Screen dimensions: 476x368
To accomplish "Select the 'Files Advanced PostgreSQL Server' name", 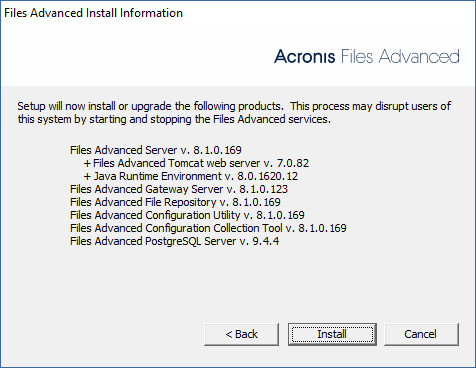I will pos(153,241).
